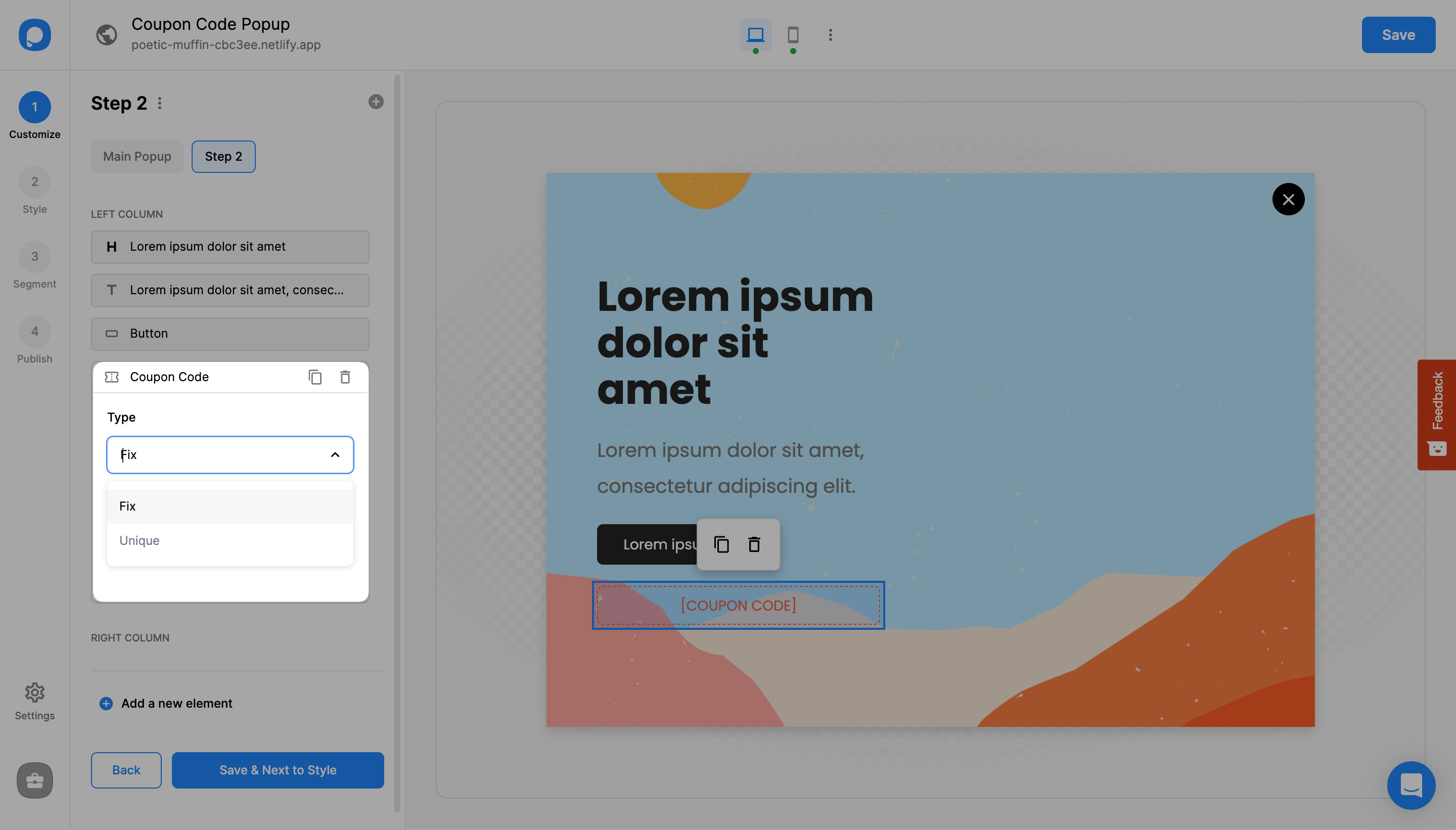
Task: Open top bar three-dot menu
Action: click(x=830, y=35)
